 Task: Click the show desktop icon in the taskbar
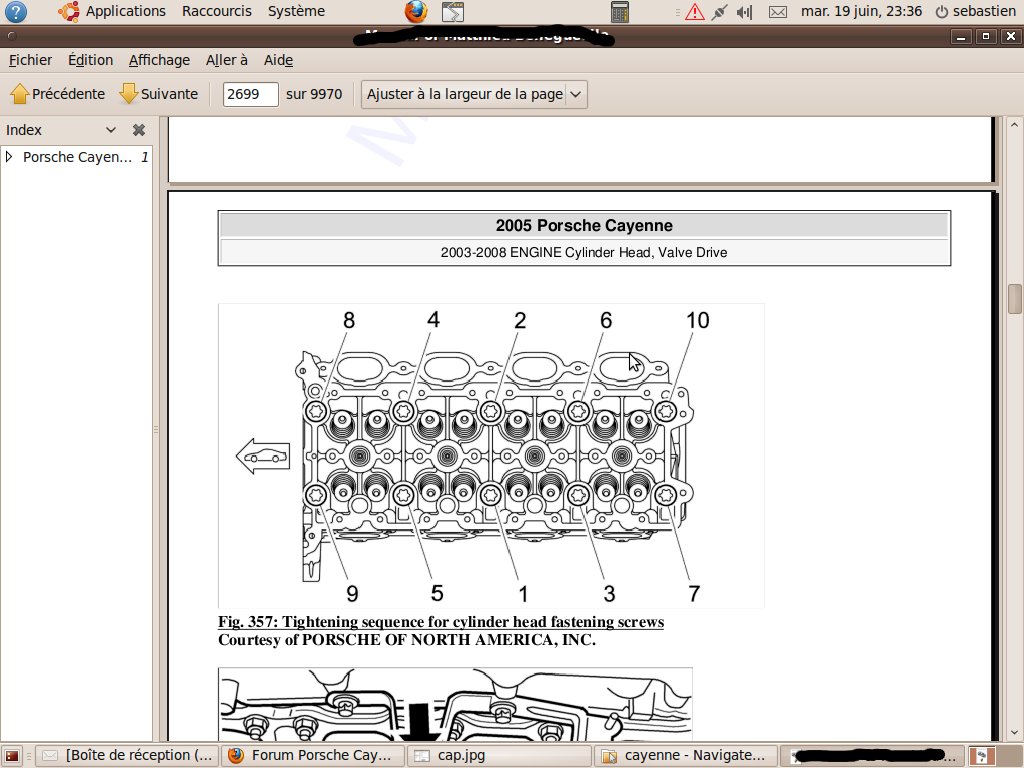[x=12, y=756]
